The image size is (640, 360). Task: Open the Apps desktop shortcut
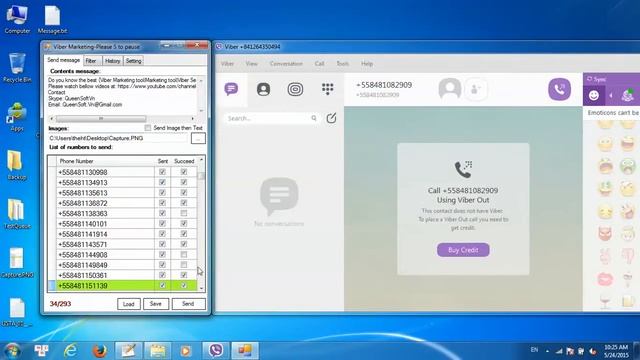point(17,117)
